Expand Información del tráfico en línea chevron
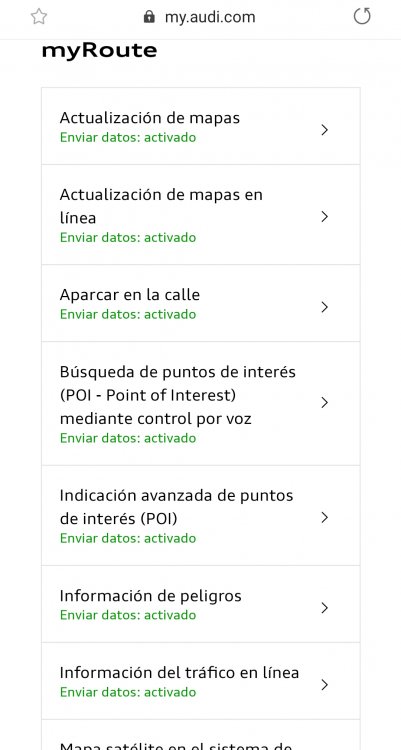The image size is (401, 750). [x=324, y=684]
